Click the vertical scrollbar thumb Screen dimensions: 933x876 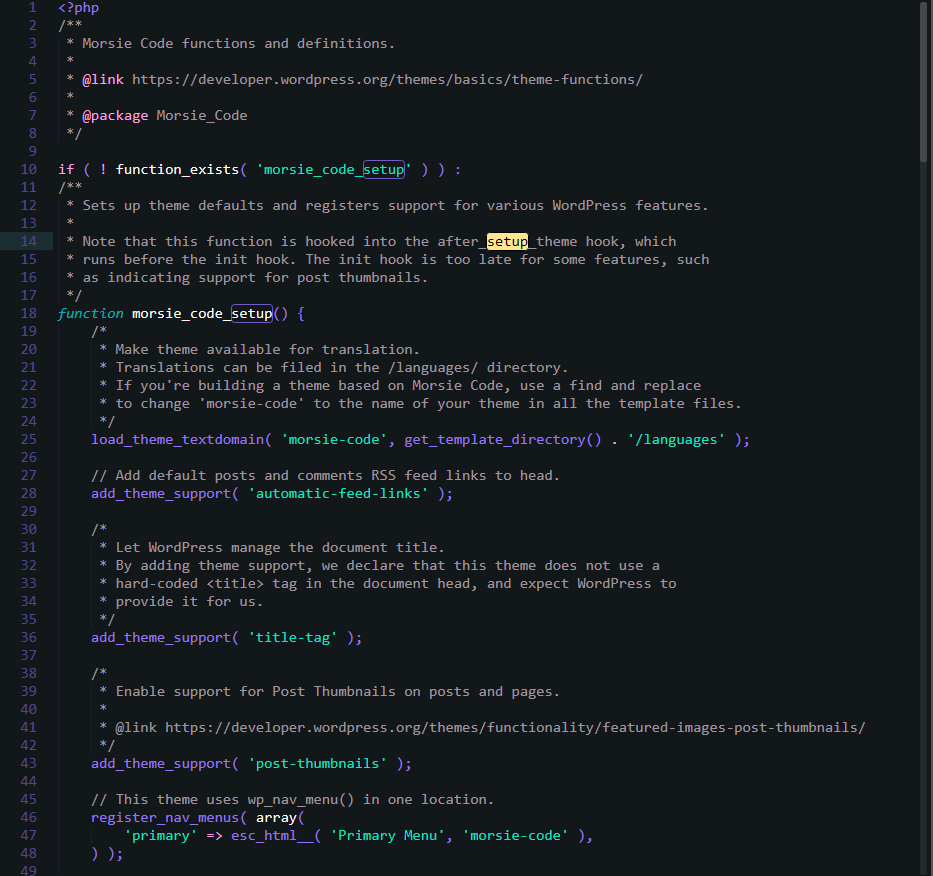coord(924,82)
